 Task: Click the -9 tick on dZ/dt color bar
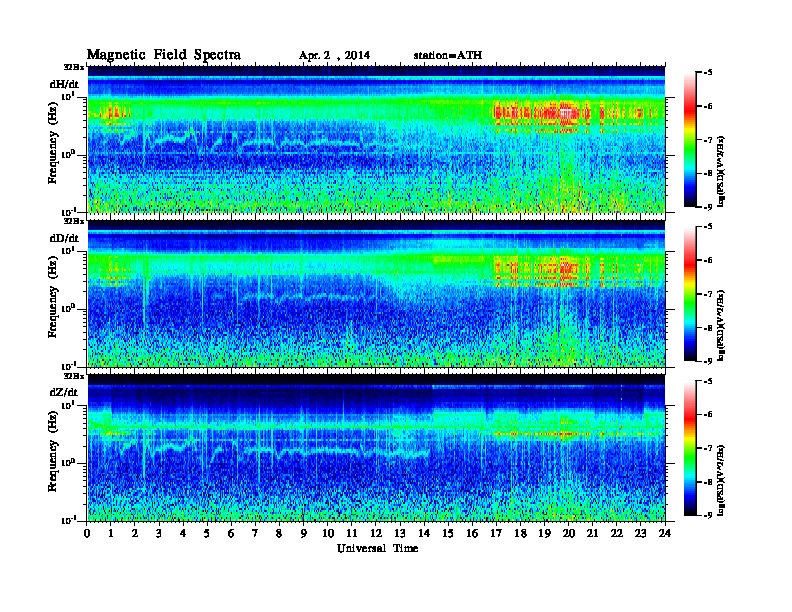[x=708, y=515]
